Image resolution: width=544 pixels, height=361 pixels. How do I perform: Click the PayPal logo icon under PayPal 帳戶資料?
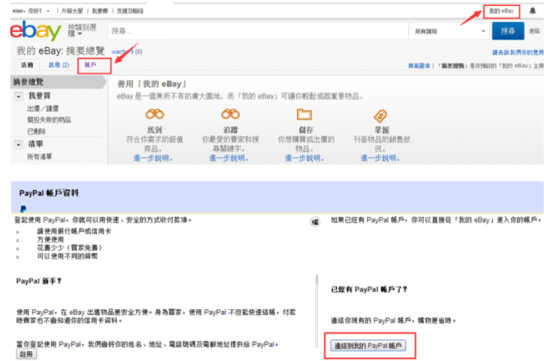pyautogui.click(x=23, y=209)
